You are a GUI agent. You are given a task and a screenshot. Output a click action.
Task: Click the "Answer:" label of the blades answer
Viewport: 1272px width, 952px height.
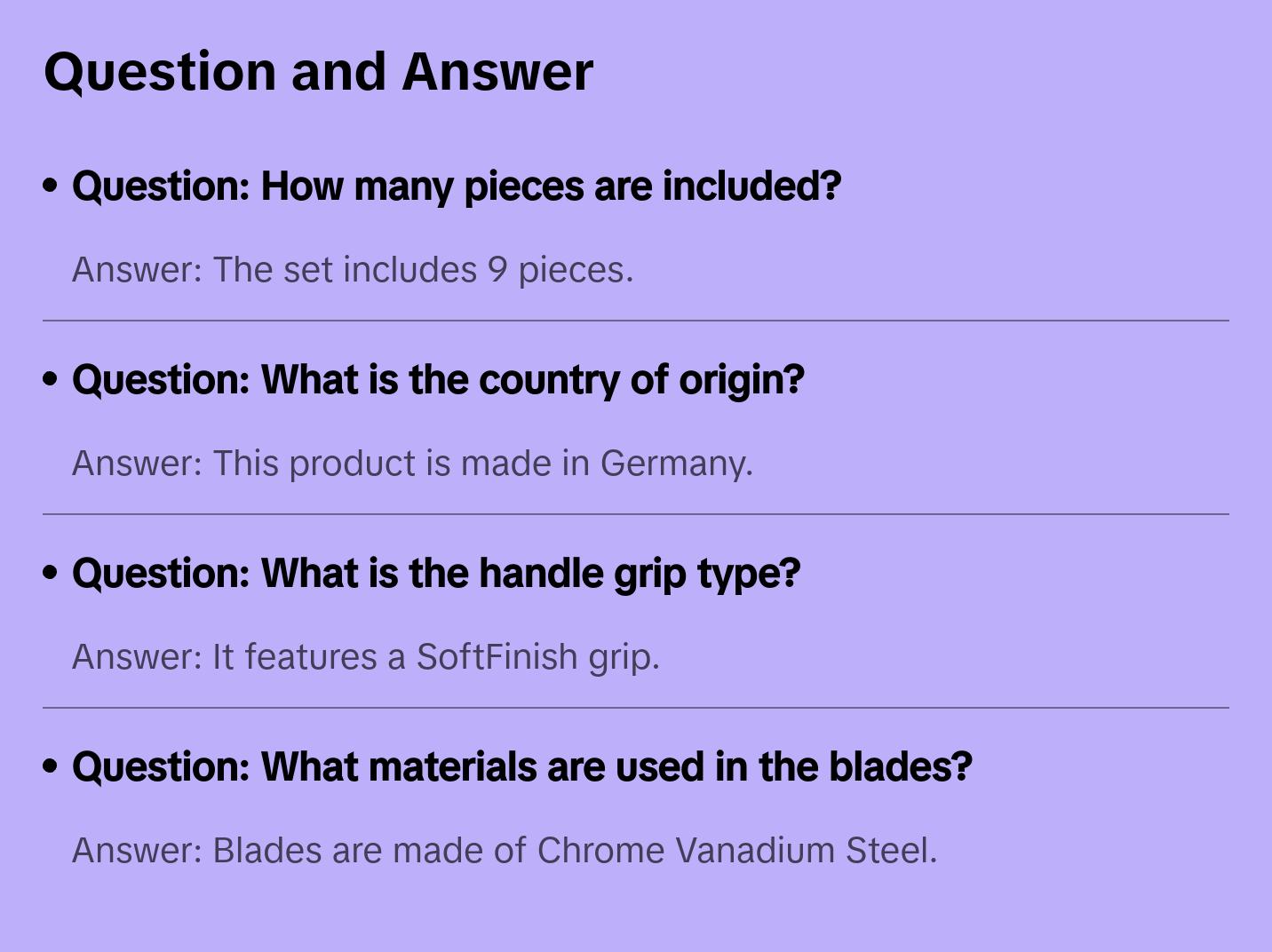pos(138,851)
